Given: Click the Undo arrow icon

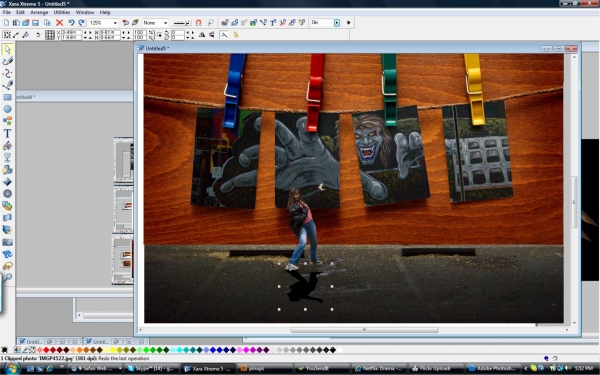Looking at the screenshot, I should (71, 23).
